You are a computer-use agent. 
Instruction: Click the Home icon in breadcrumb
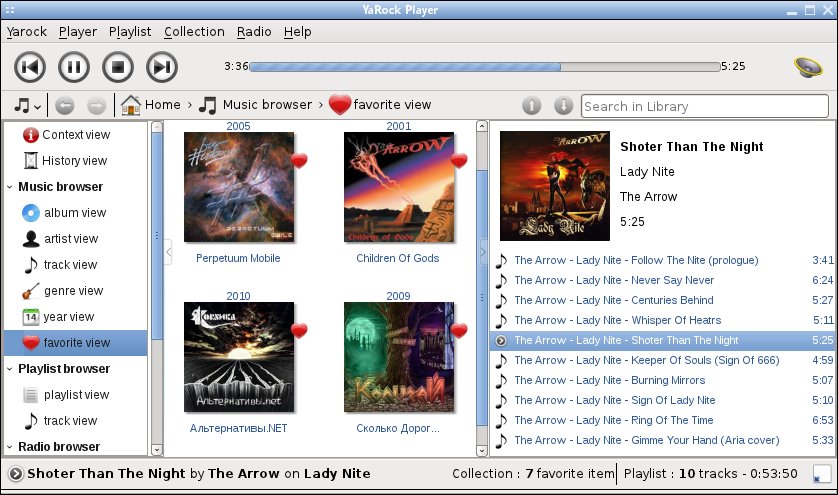pos(130,105)
